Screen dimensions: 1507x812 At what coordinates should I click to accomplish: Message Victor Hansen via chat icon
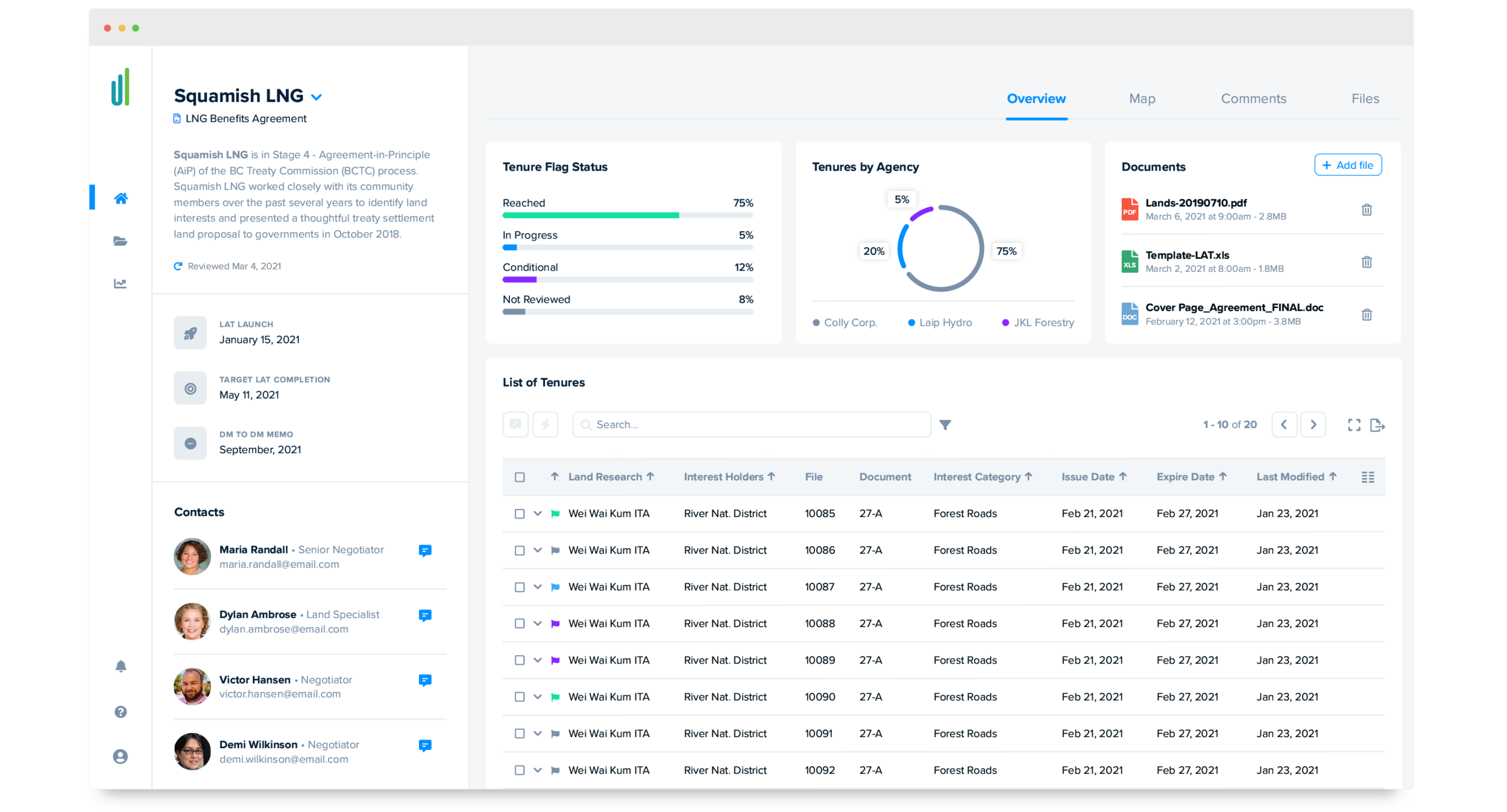425,680
